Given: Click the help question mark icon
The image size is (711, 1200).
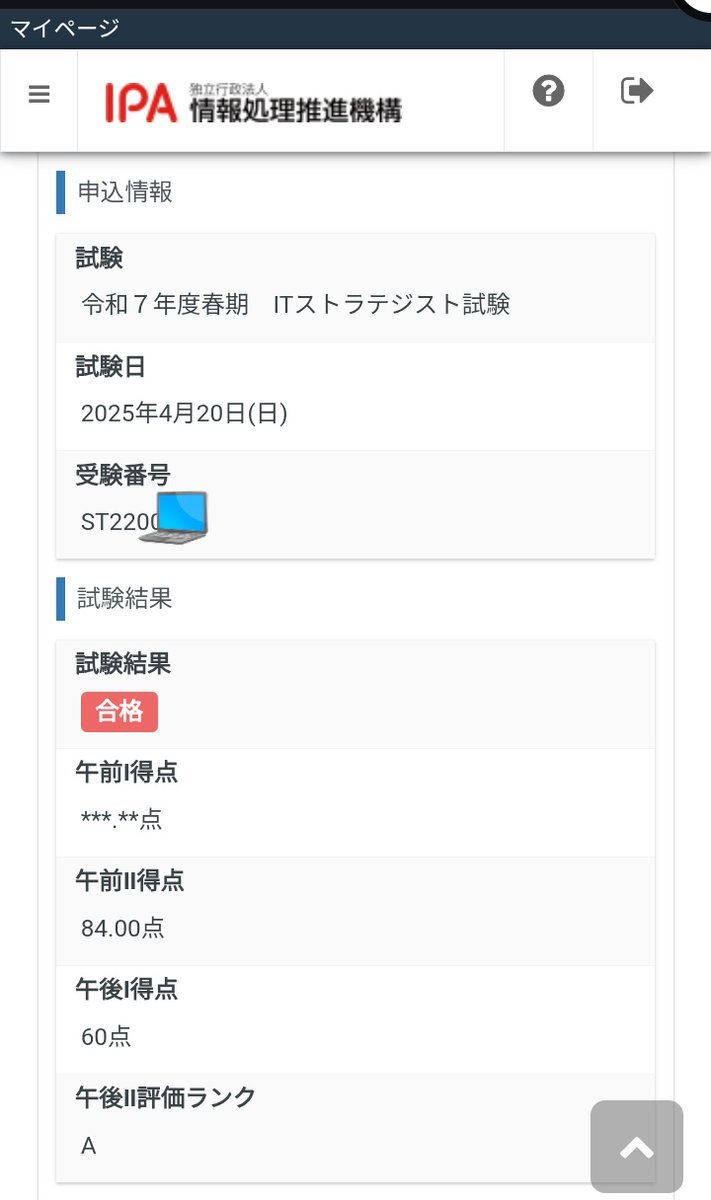Looking at the screenshot, I should point(548,92).
